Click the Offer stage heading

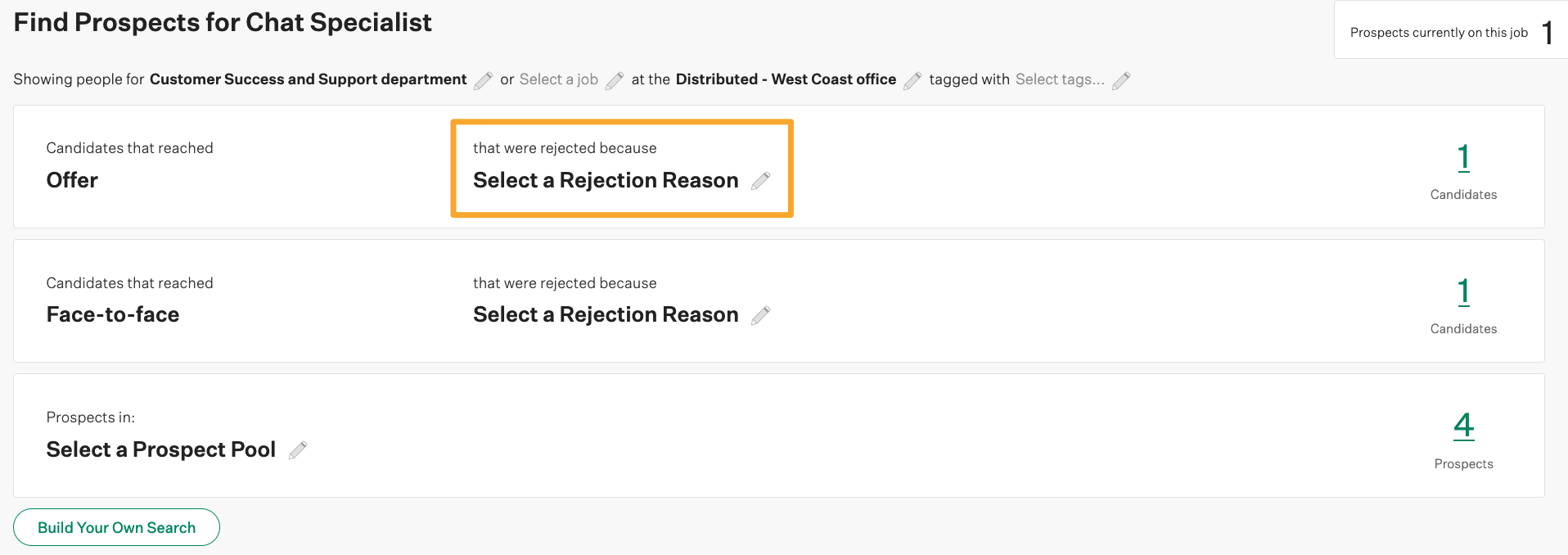click(x=72, y=180)
